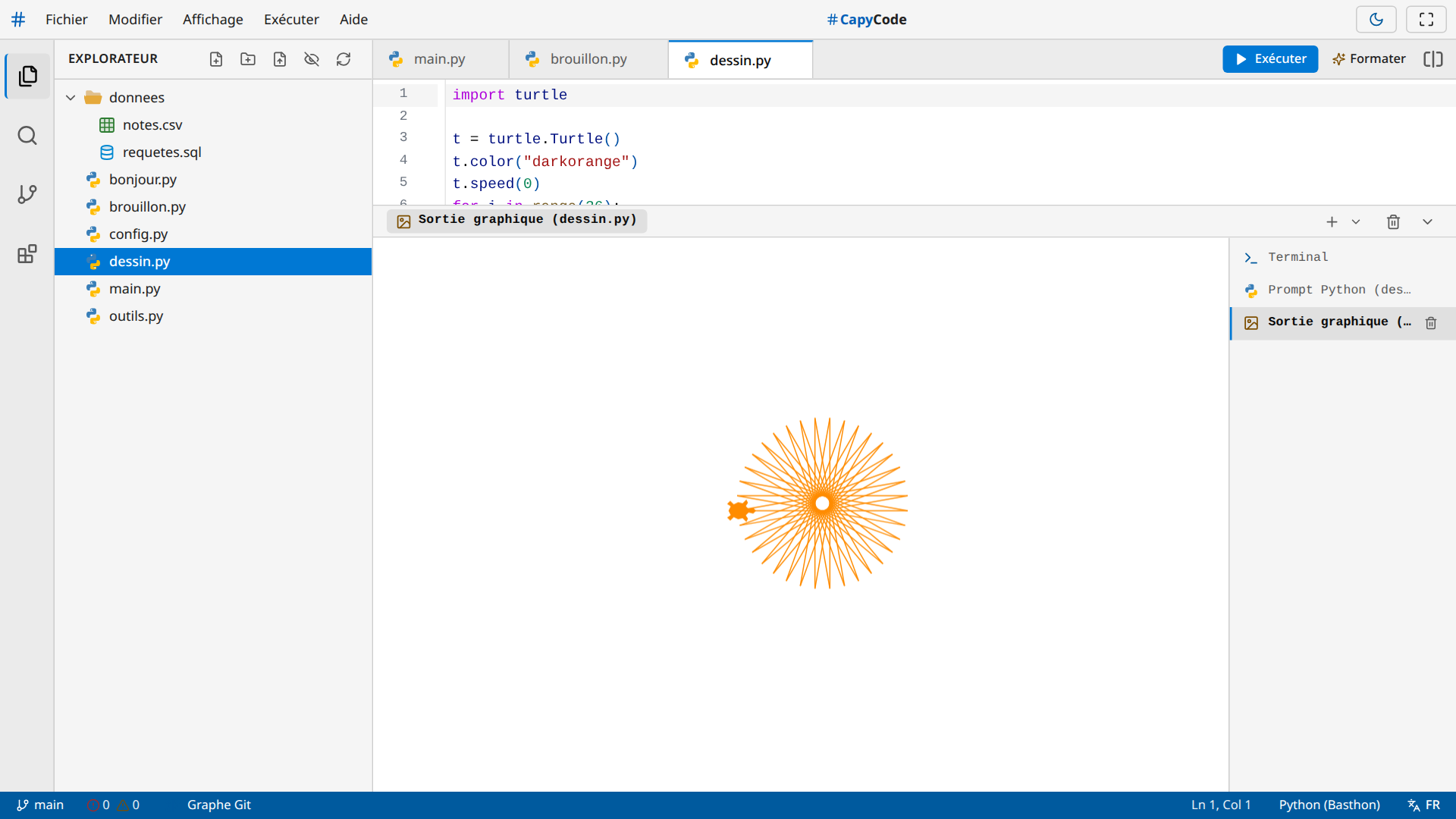Screen dimensions: 1456x819
Task: Open the Source Control branch panel
Action: tap(27, 195)
